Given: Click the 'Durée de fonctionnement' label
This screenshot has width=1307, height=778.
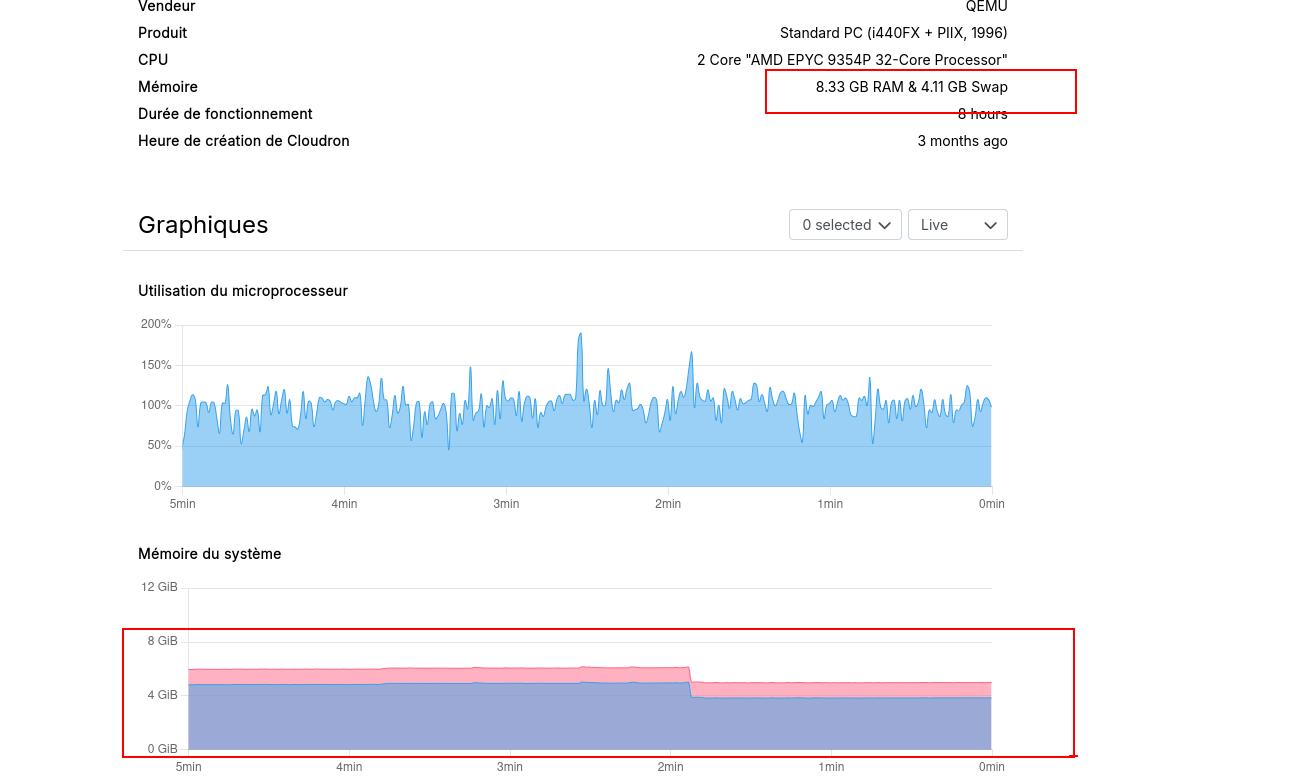Looking at the screenshot, I should [225, 113].
